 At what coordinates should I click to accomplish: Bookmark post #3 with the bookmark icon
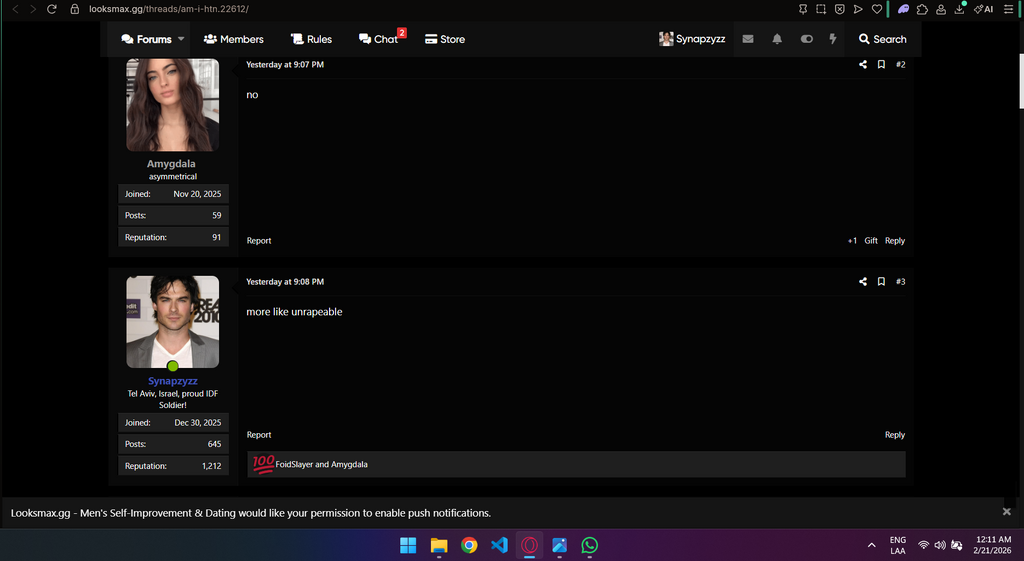(881, 282)
